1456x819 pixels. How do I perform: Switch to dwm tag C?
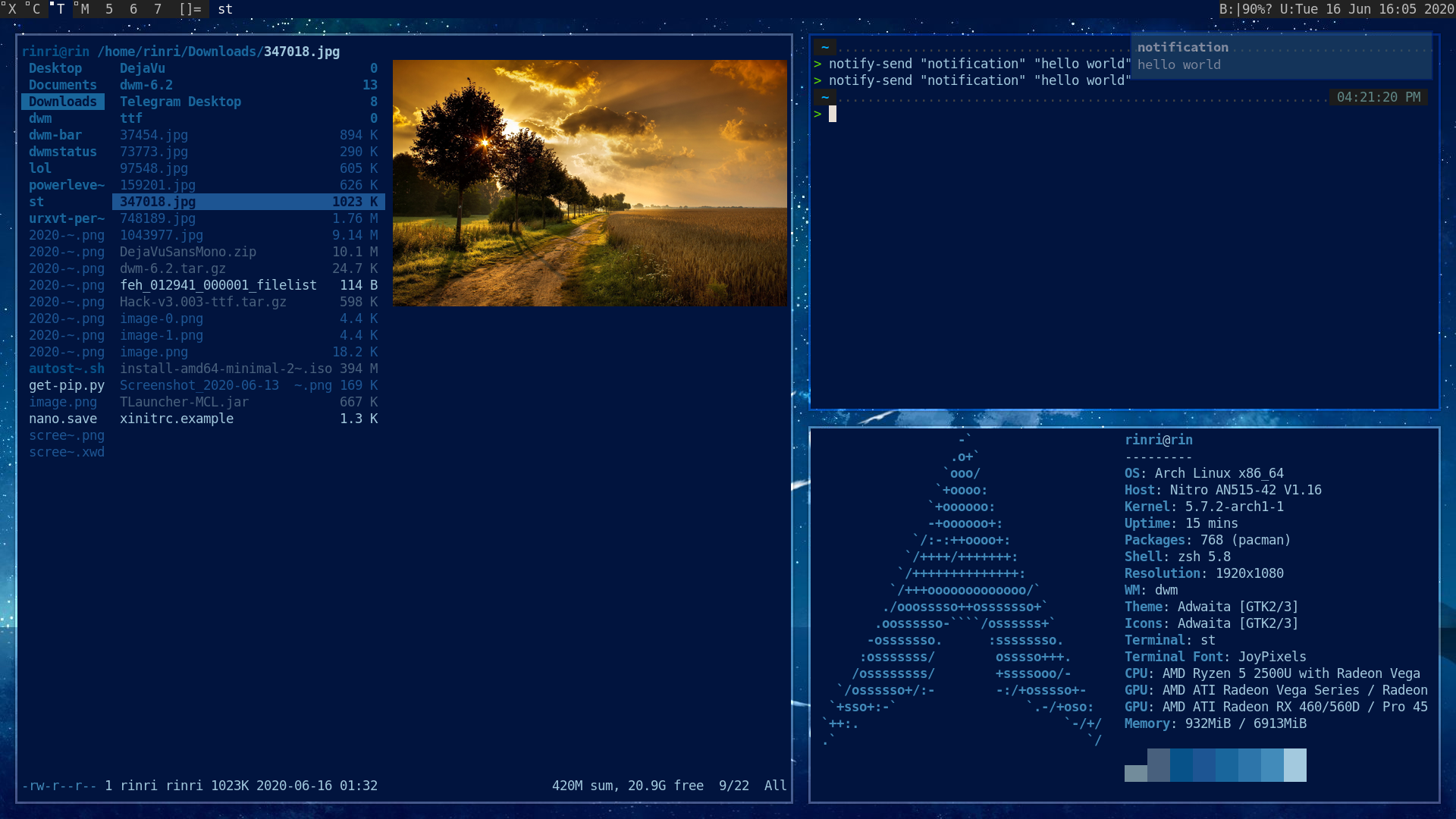click(x=36, y=9)
